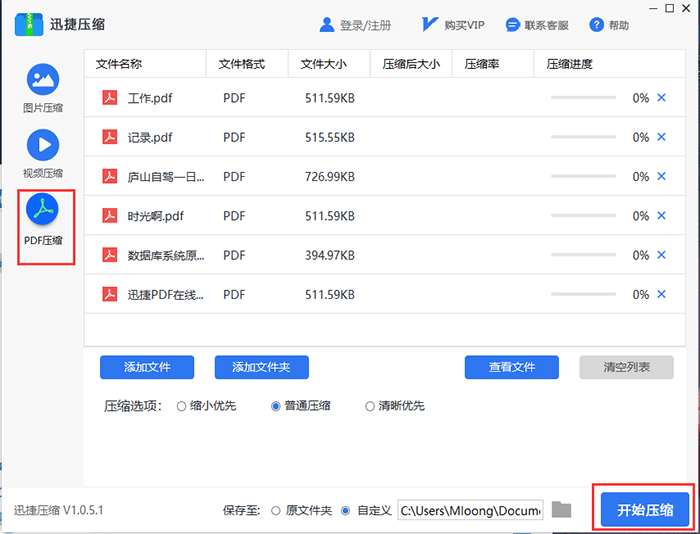Click 添加文件夹 button

pos(262,367)
